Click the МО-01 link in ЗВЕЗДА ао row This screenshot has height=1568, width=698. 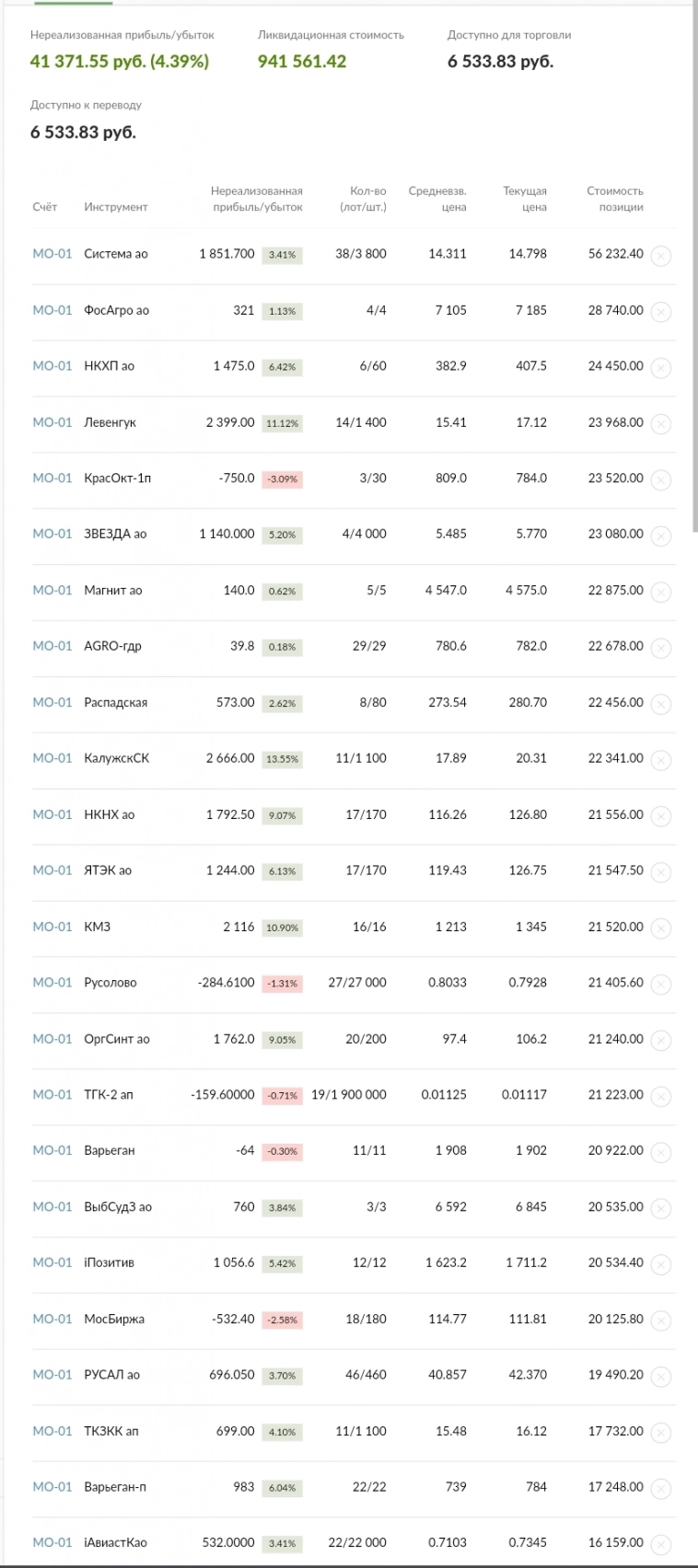52,534
